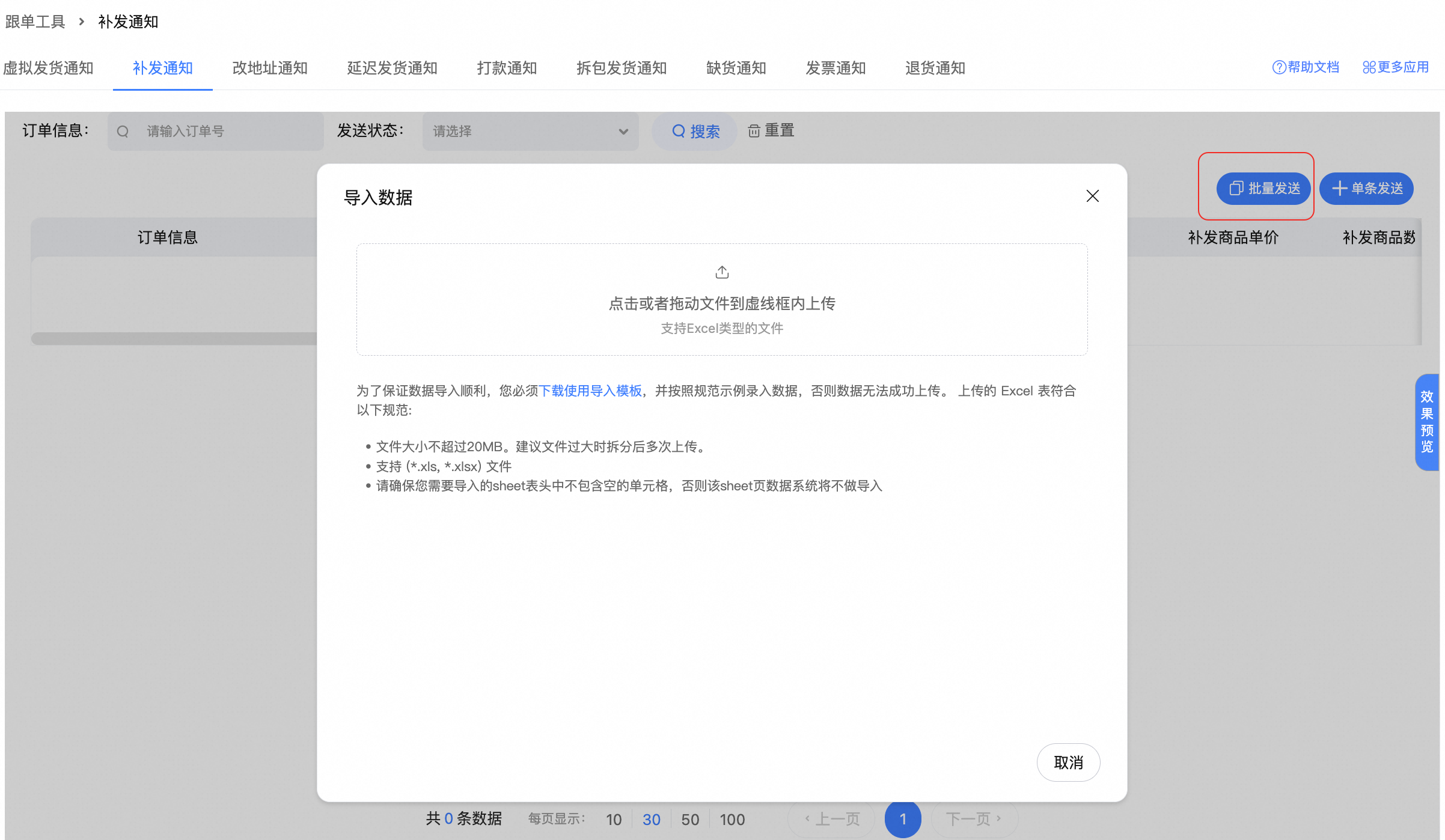The image size is (1445, 840).
Task: Click the magnifier icon in the order input
Action: pyautogui.click(x=123, y=131)
